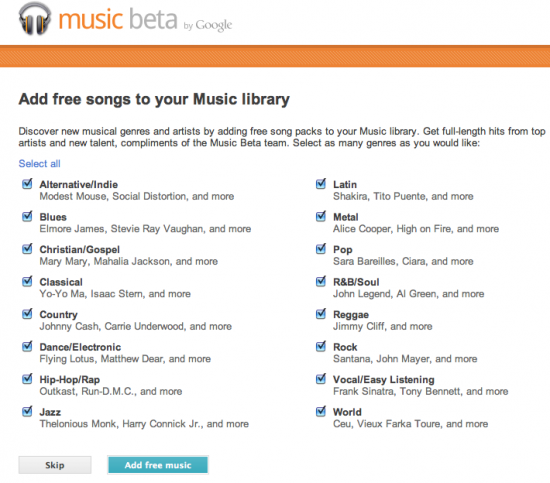Toggle the Country checkbox
The width and height of the screenshot is (550, 483).
pos(27,314)
